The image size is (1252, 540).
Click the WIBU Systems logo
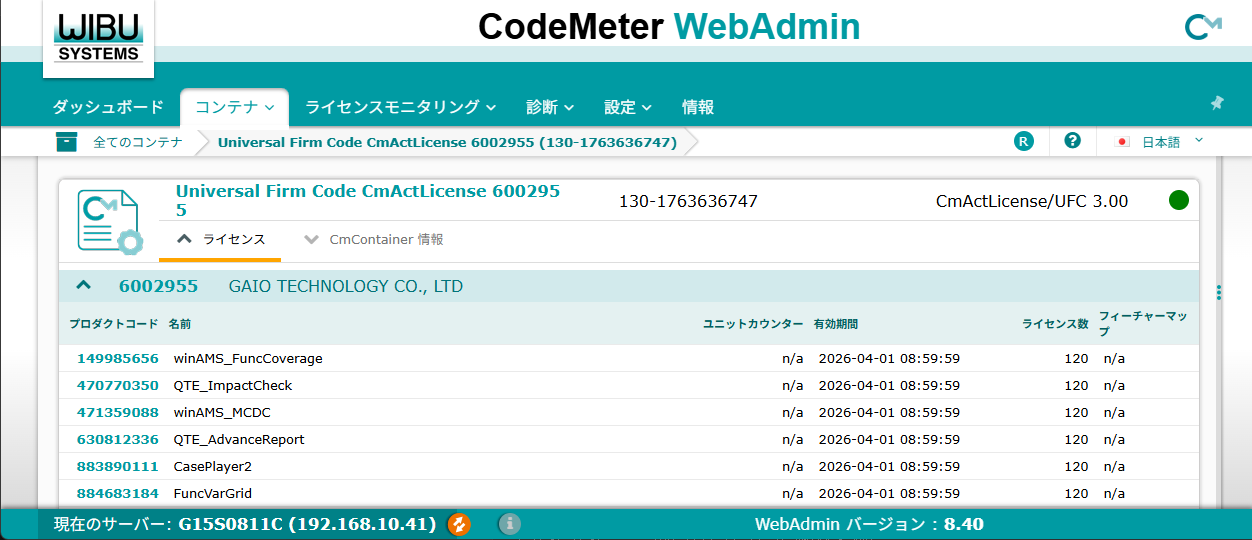[98, 37]
